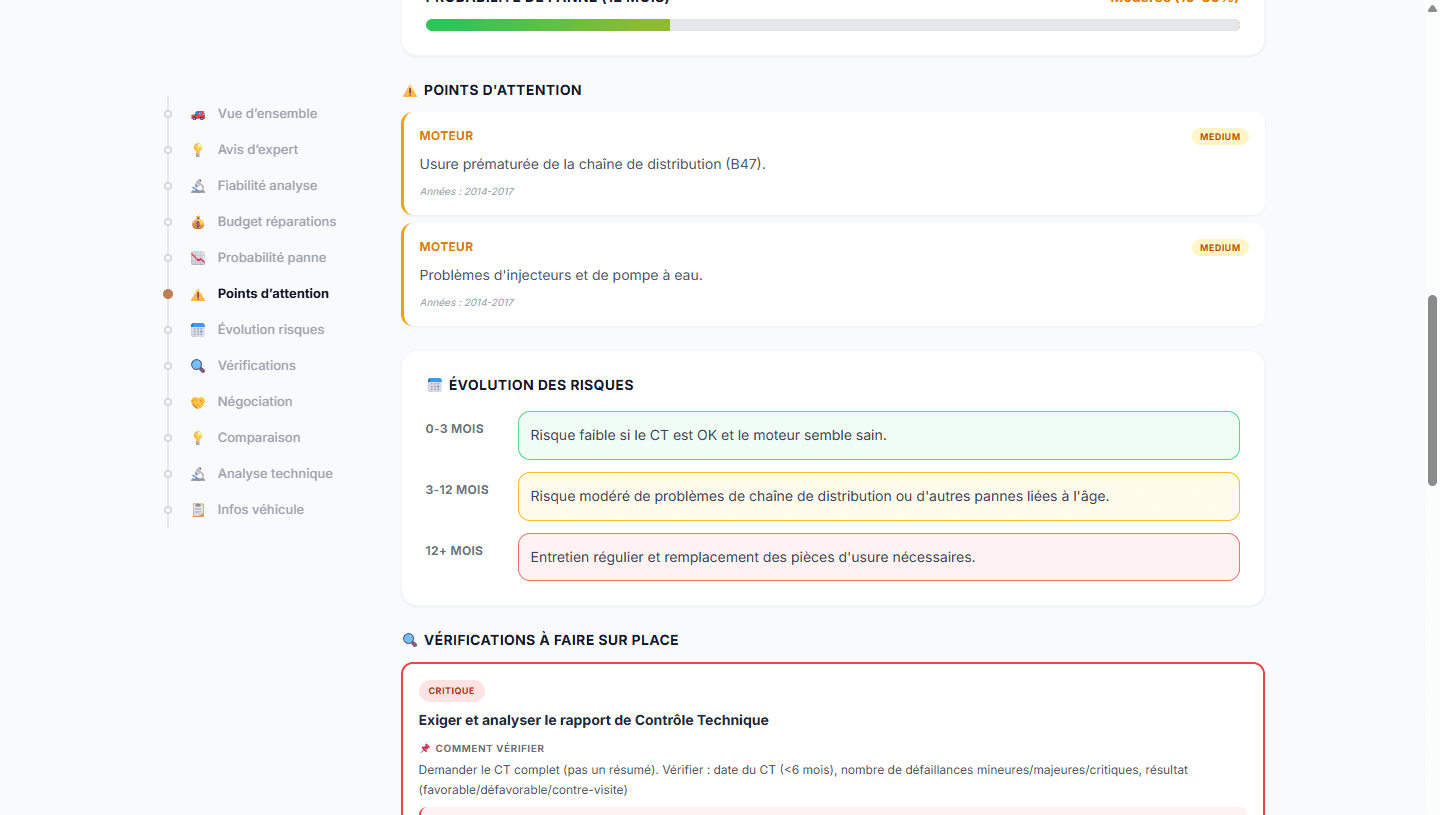Viewport: 1440px width, 815px height.
Task: Click the microscope icon beside Analyse technique
Action: click(198, 474)
